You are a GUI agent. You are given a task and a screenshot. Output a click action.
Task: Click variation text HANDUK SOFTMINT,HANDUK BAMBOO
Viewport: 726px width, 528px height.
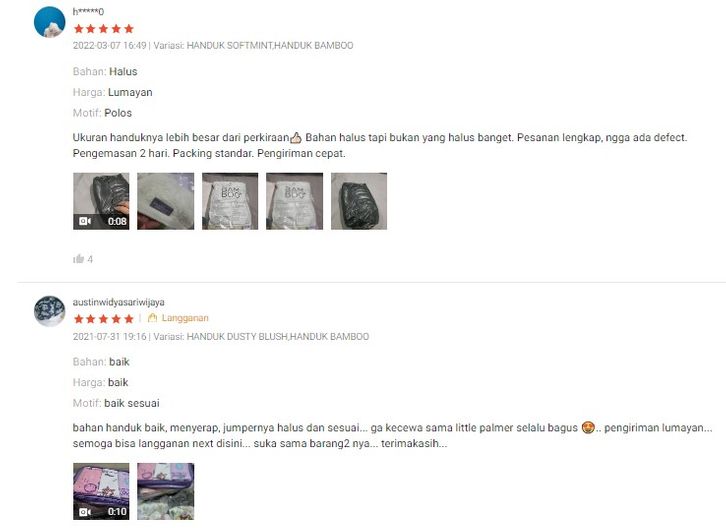pyautogui.click(x=270, y=45)
